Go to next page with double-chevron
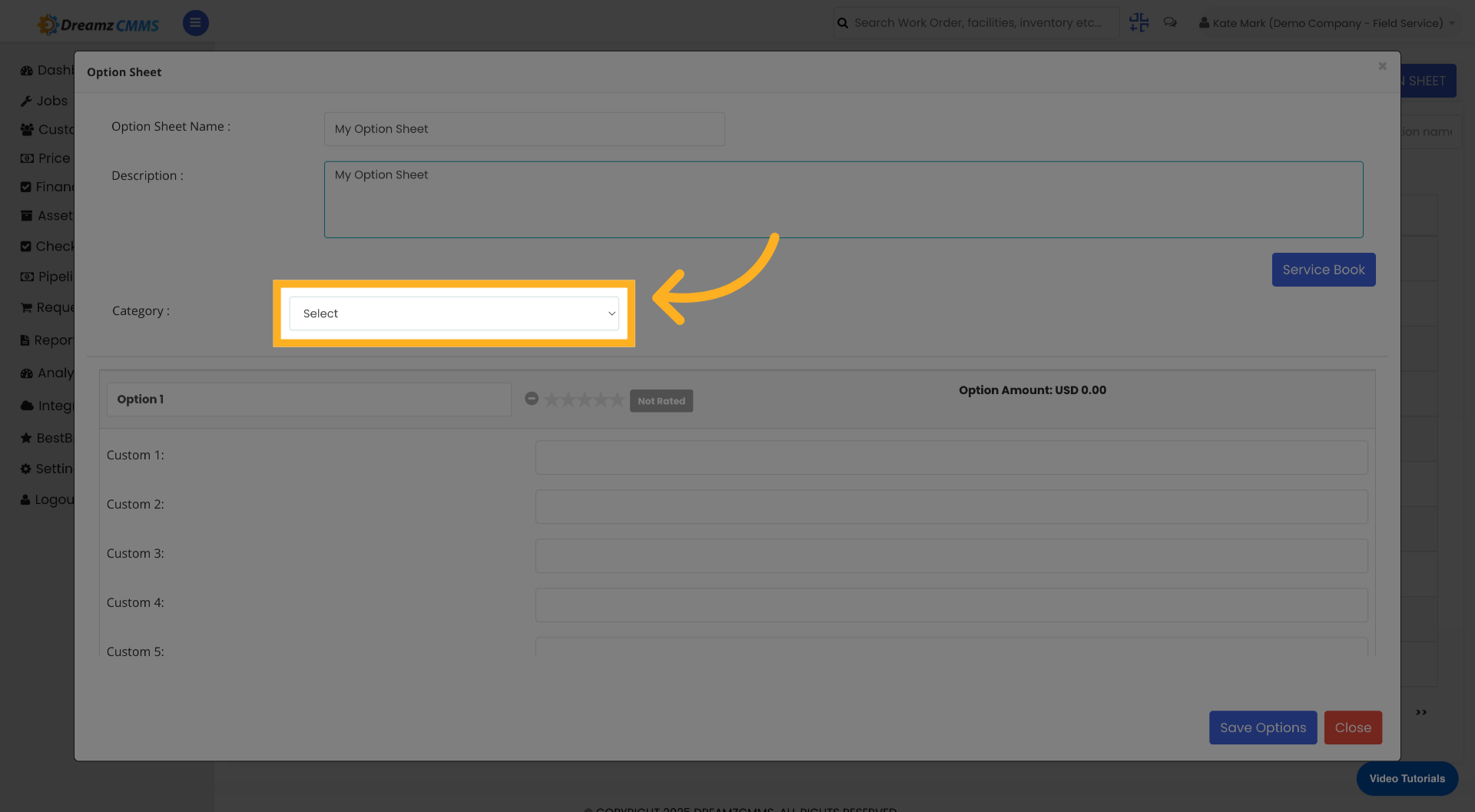 pyautogui.click(x=1421, y=712)
